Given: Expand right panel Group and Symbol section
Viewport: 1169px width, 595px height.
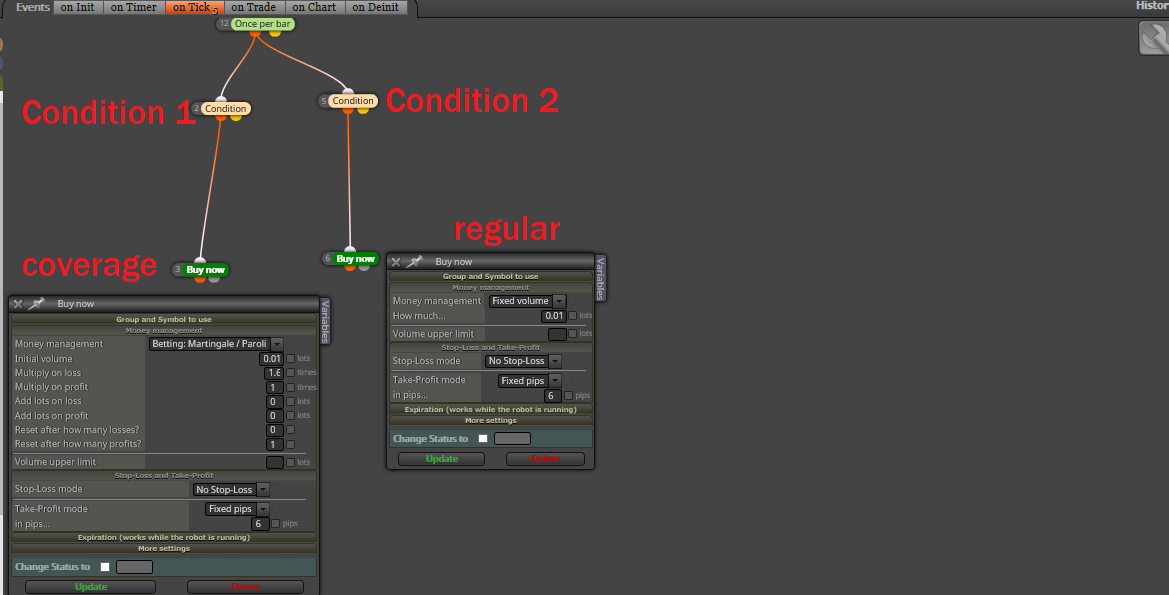Looking at the screenshot, I should 491,277.
